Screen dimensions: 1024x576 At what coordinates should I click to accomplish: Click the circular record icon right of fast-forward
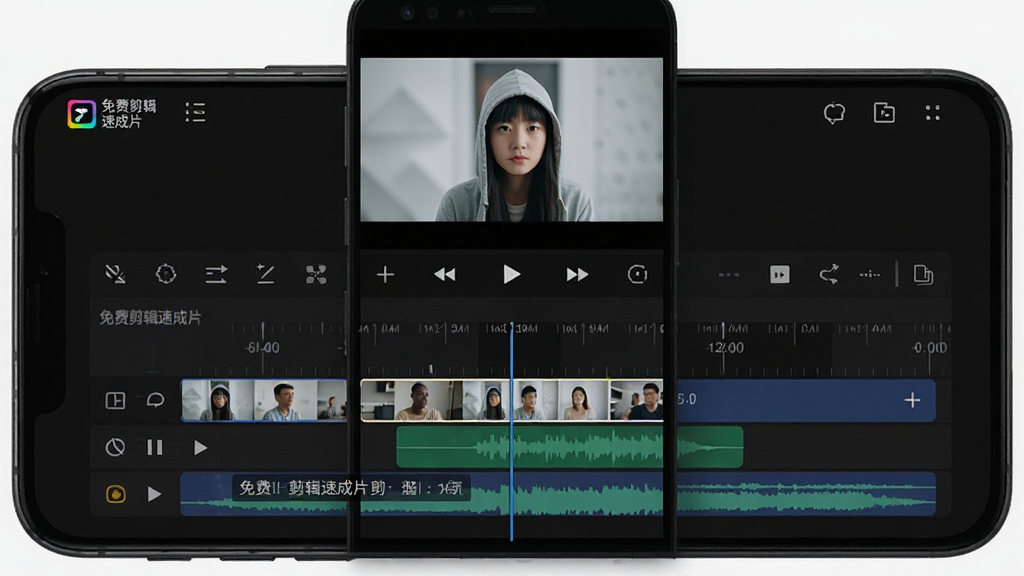637,274
